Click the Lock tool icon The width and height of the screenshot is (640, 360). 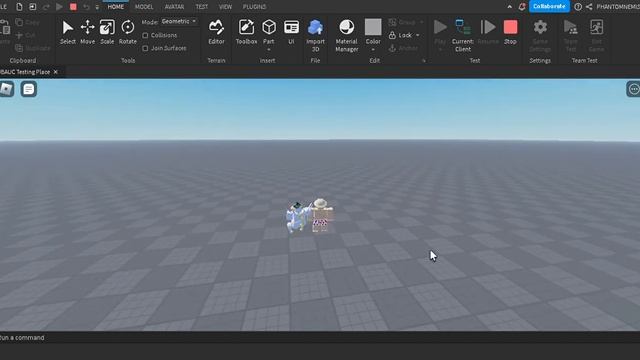pyautogui.click(x=392, y=35)
